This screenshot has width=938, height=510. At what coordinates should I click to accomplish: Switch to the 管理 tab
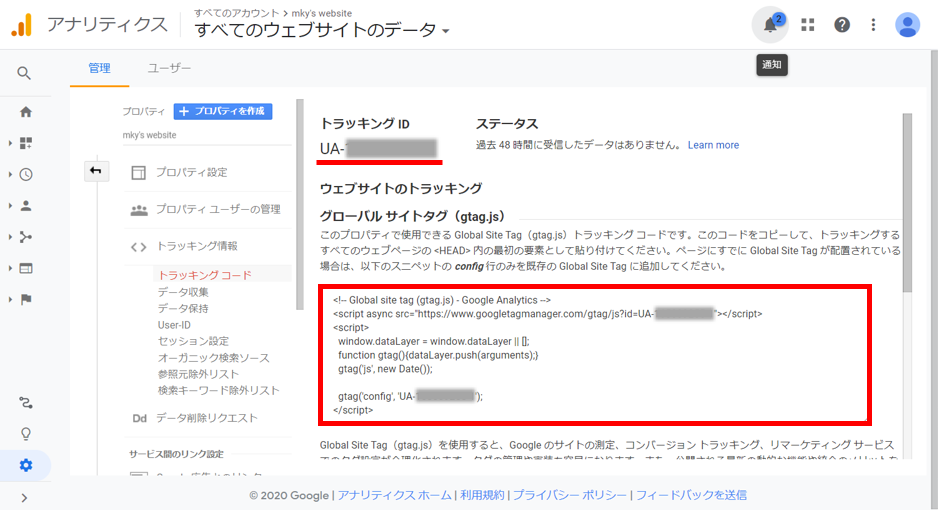coord(99,68)
